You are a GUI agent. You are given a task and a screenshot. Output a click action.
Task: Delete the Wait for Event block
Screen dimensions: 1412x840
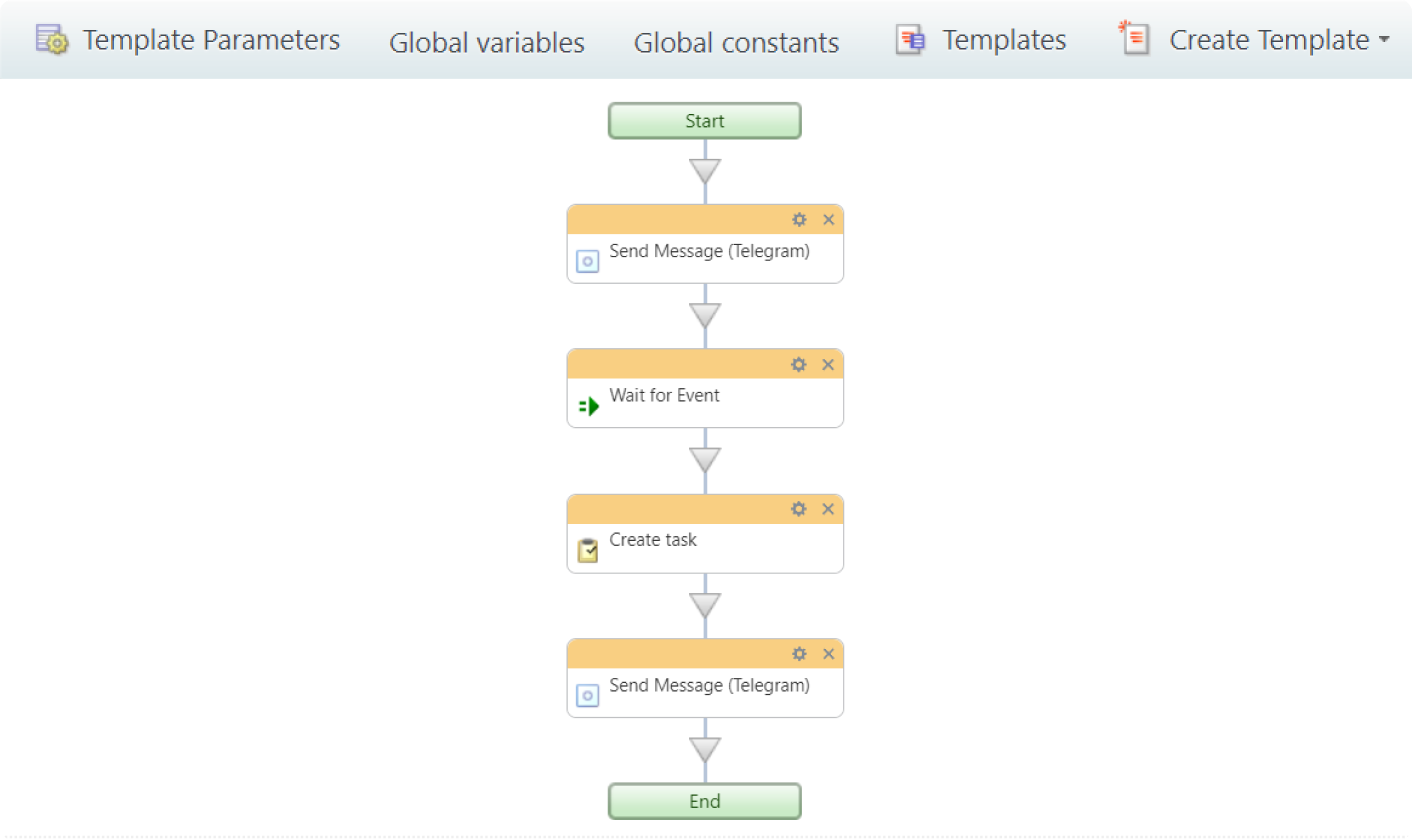(828, 364)
